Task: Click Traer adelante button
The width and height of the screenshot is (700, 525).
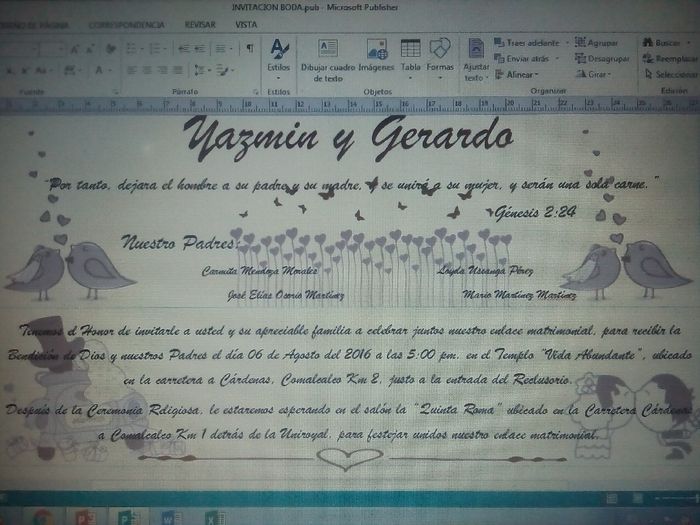Action: 527,43
